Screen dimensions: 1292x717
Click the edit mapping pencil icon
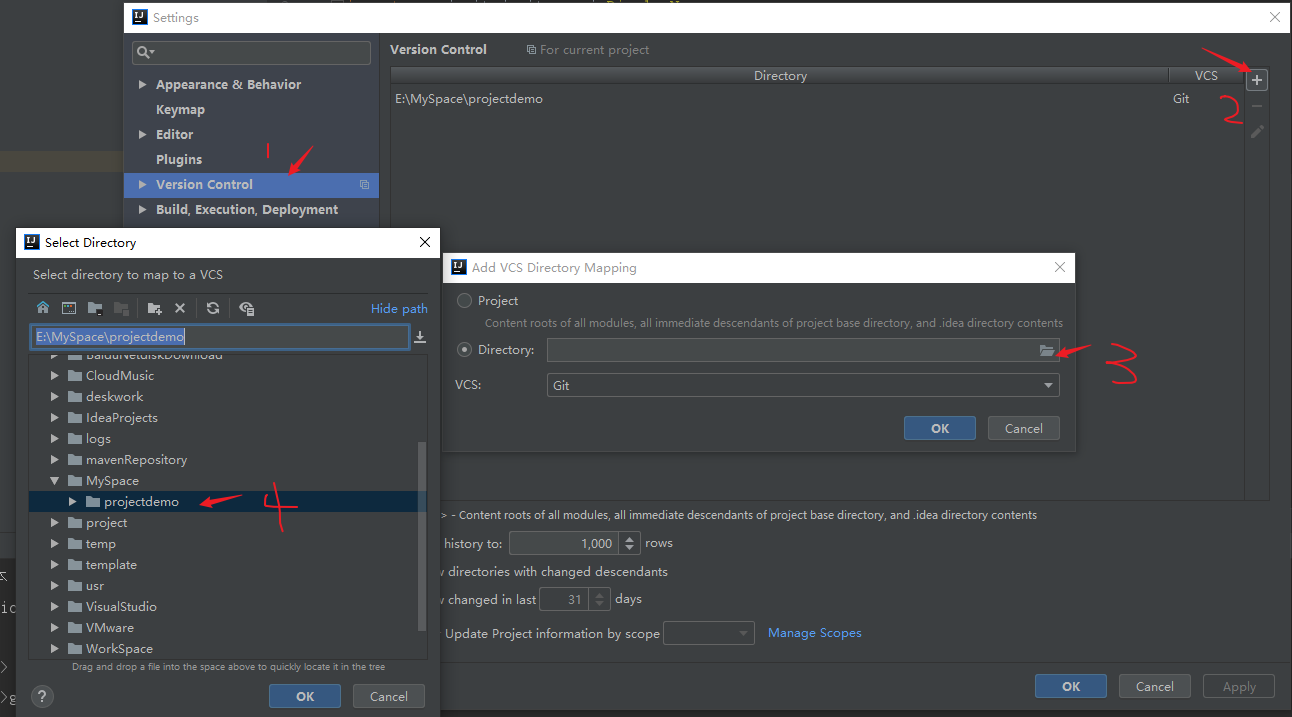1257,132
